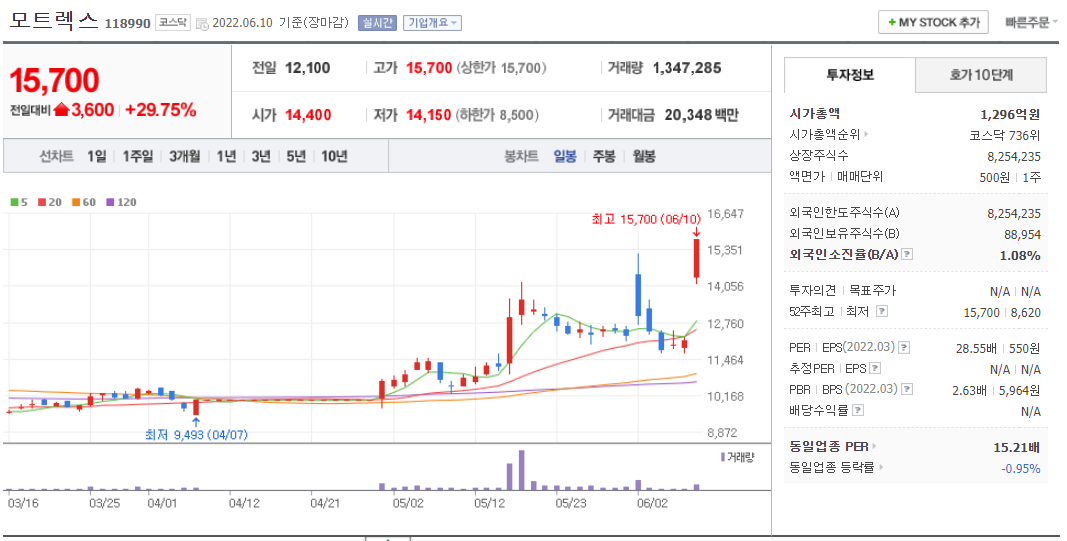Click the clock icon before the date
This screenshot has width=1067, height=541.
pyautogui.click(x=202, y=24)
